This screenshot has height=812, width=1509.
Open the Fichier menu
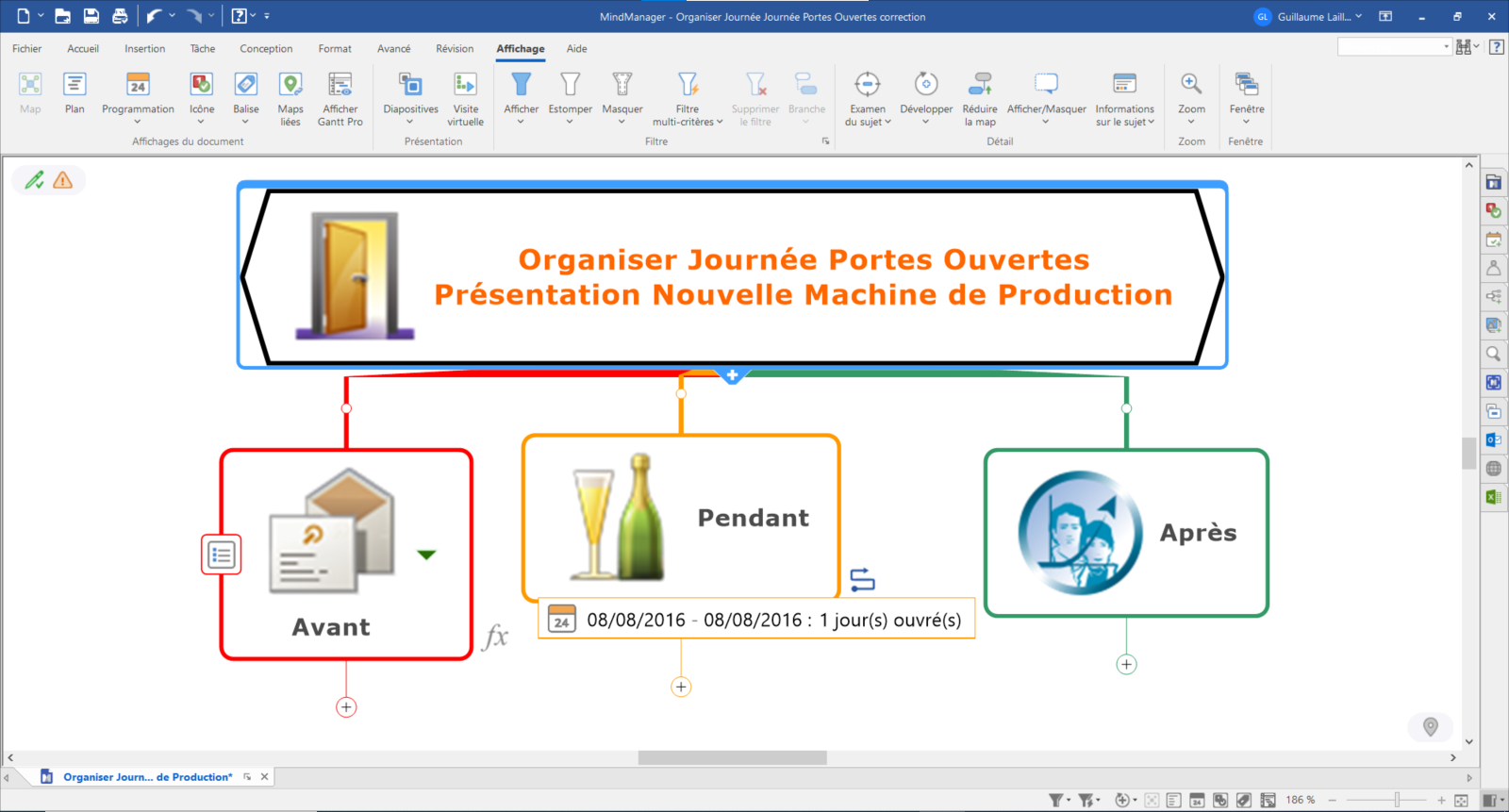[x=27, y=49]
